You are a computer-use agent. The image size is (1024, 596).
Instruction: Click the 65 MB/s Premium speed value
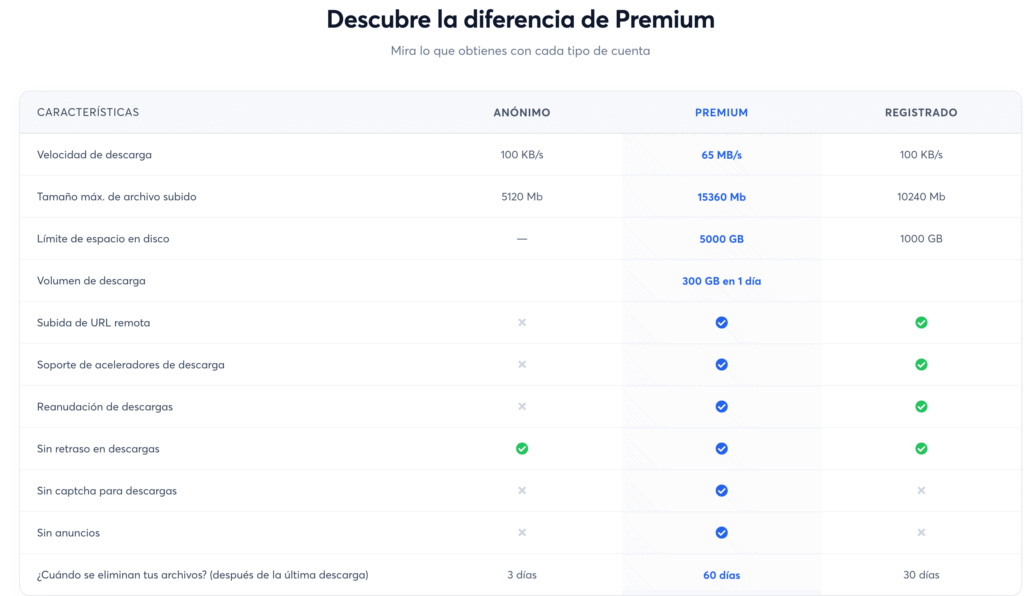721,155
